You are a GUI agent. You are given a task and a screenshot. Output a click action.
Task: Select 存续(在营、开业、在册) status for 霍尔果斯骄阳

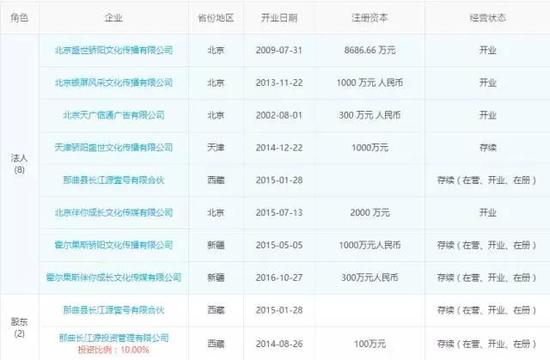487,245
